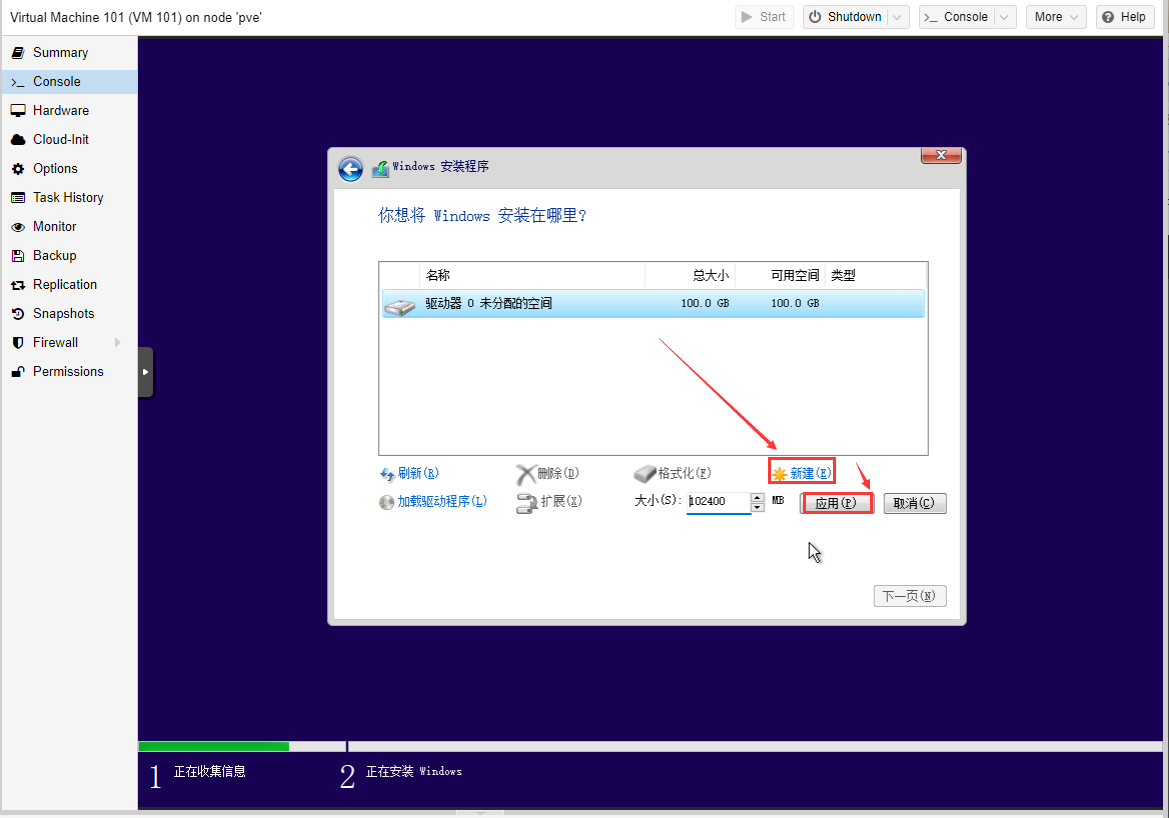Click the top Console button

(957, 16)
